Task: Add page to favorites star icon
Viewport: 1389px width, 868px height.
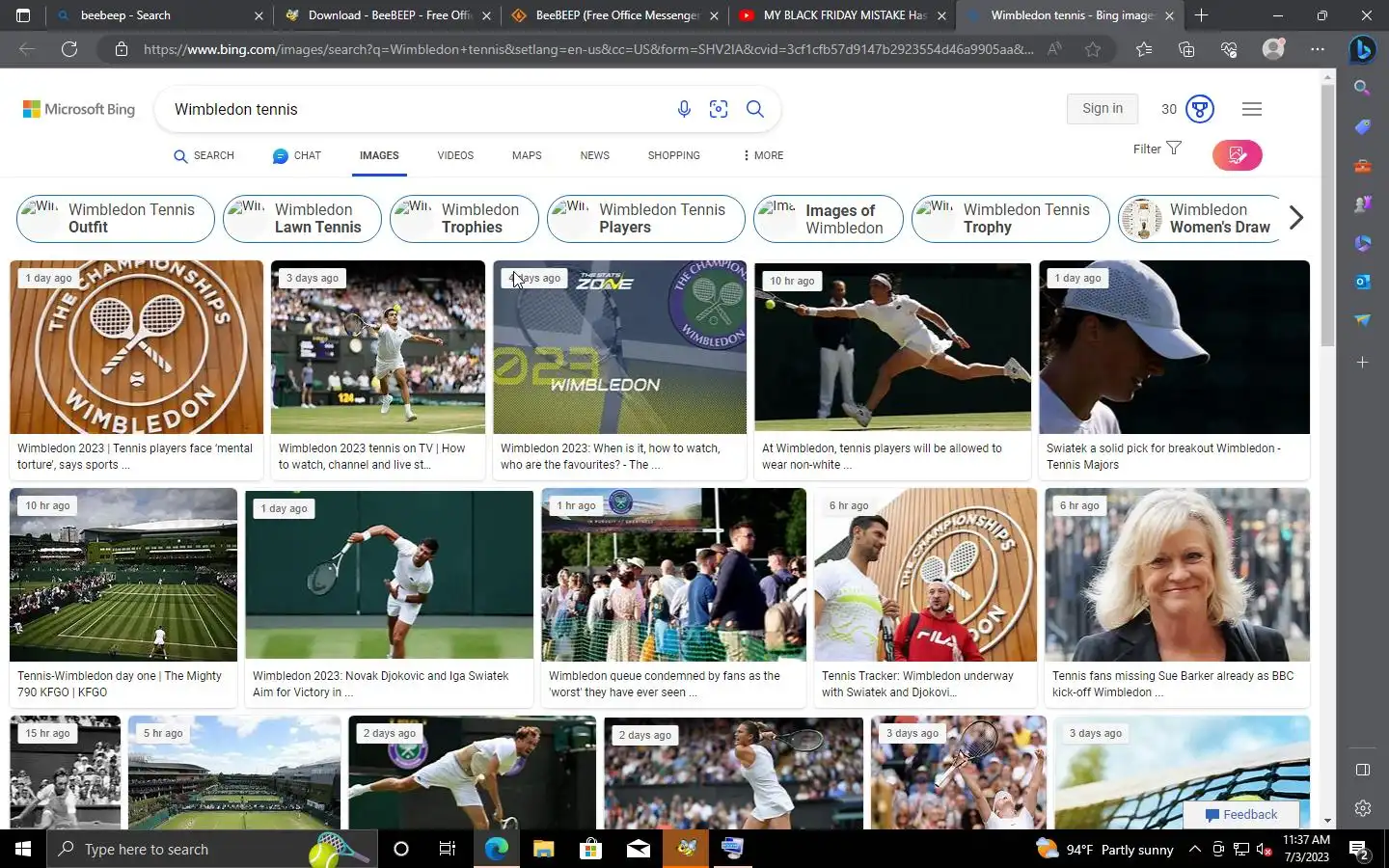Action: (x=1093, y=49)
